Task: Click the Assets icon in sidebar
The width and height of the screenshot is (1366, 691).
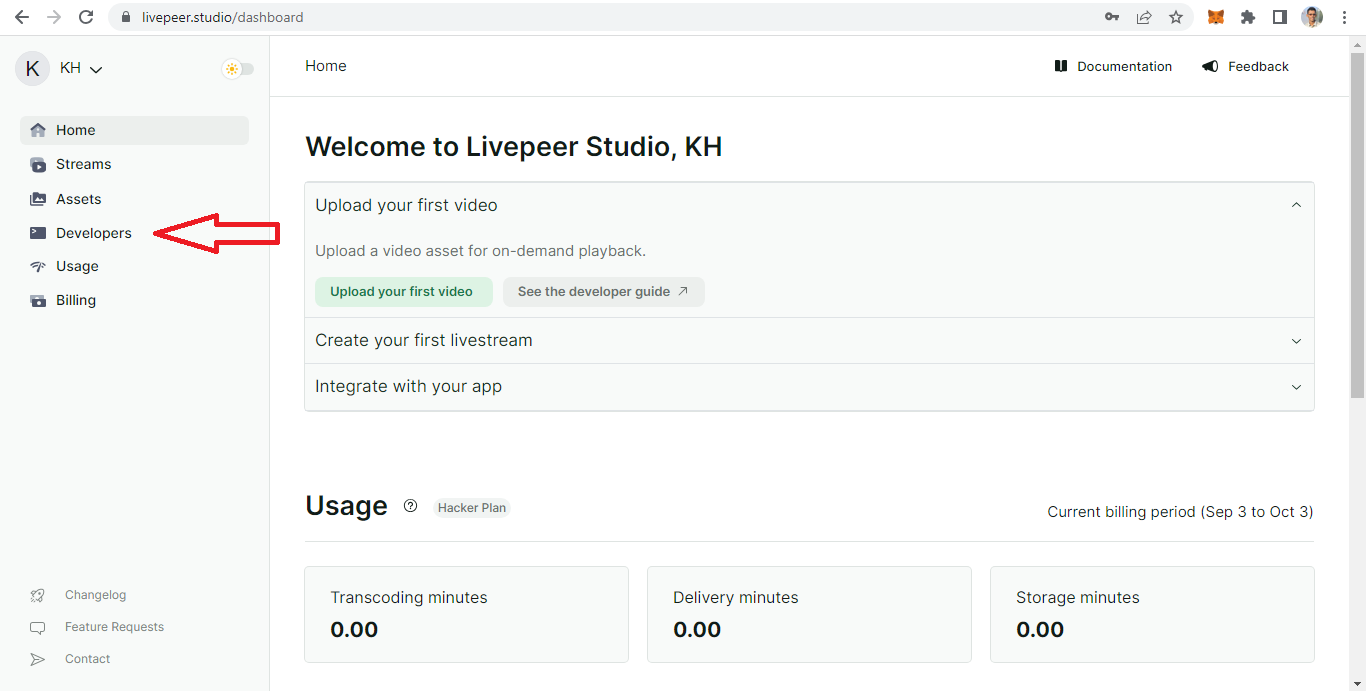Action: (x=38, y=199)
